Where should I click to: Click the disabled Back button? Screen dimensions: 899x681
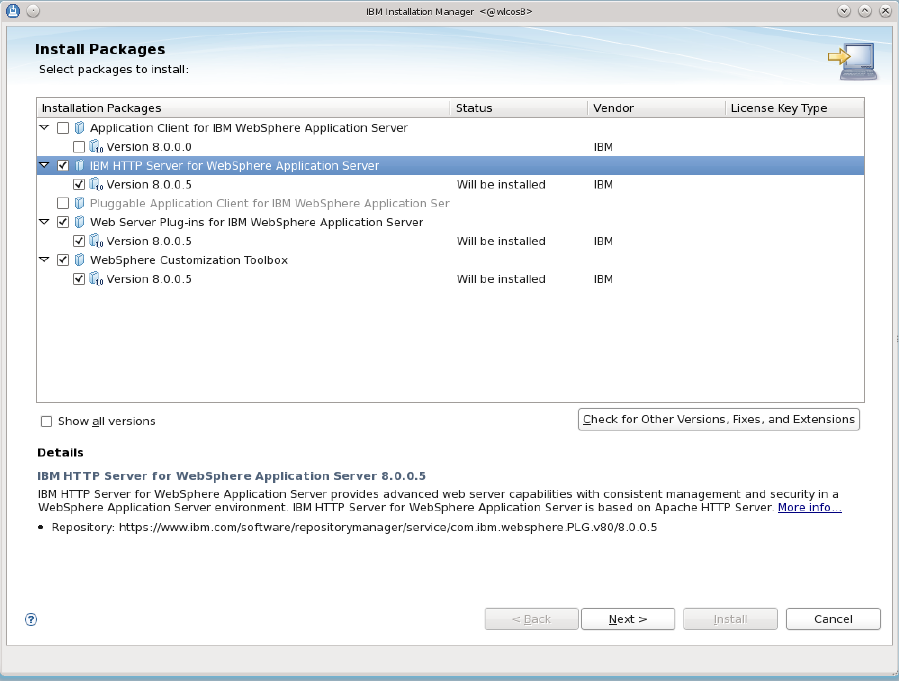531,619
